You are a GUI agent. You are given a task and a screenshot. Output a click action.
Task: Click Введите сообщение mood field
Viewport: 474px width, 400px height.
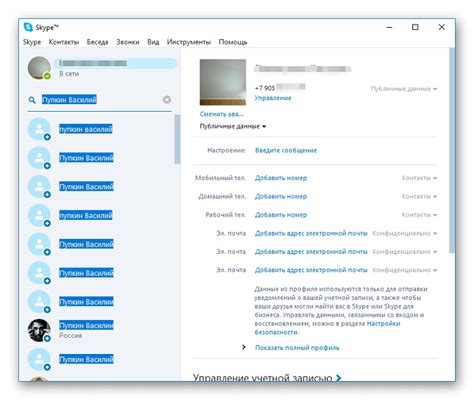(x=286, y=150)
